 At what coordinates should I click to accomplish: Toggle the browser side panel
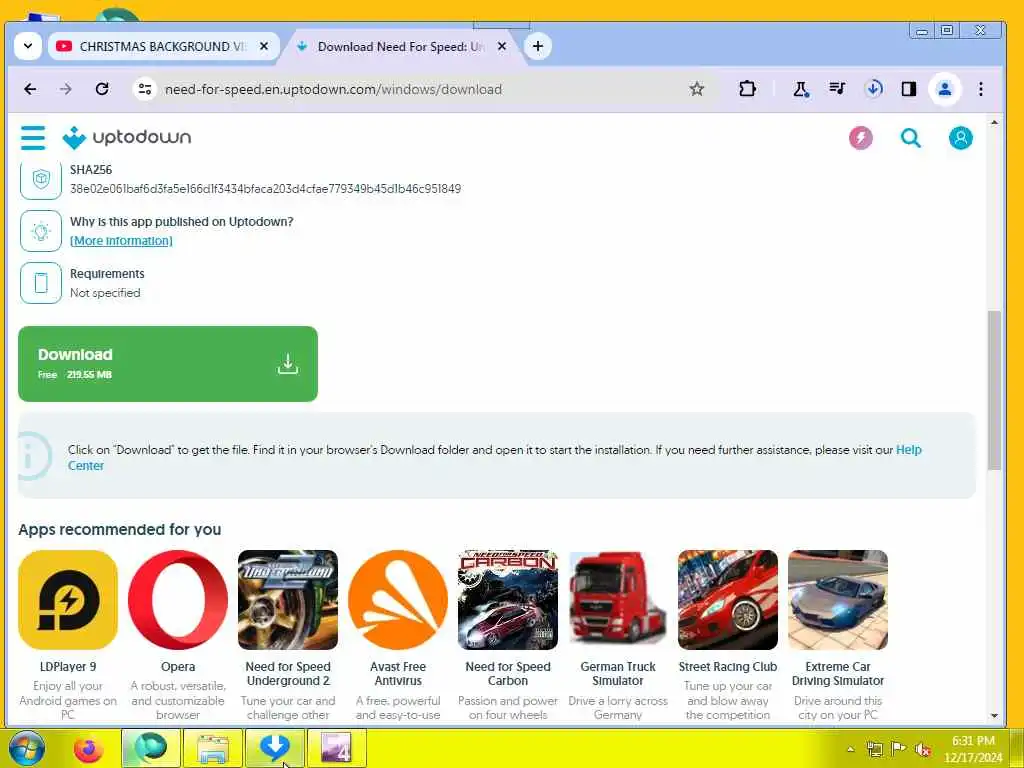[x=908, y=89]
